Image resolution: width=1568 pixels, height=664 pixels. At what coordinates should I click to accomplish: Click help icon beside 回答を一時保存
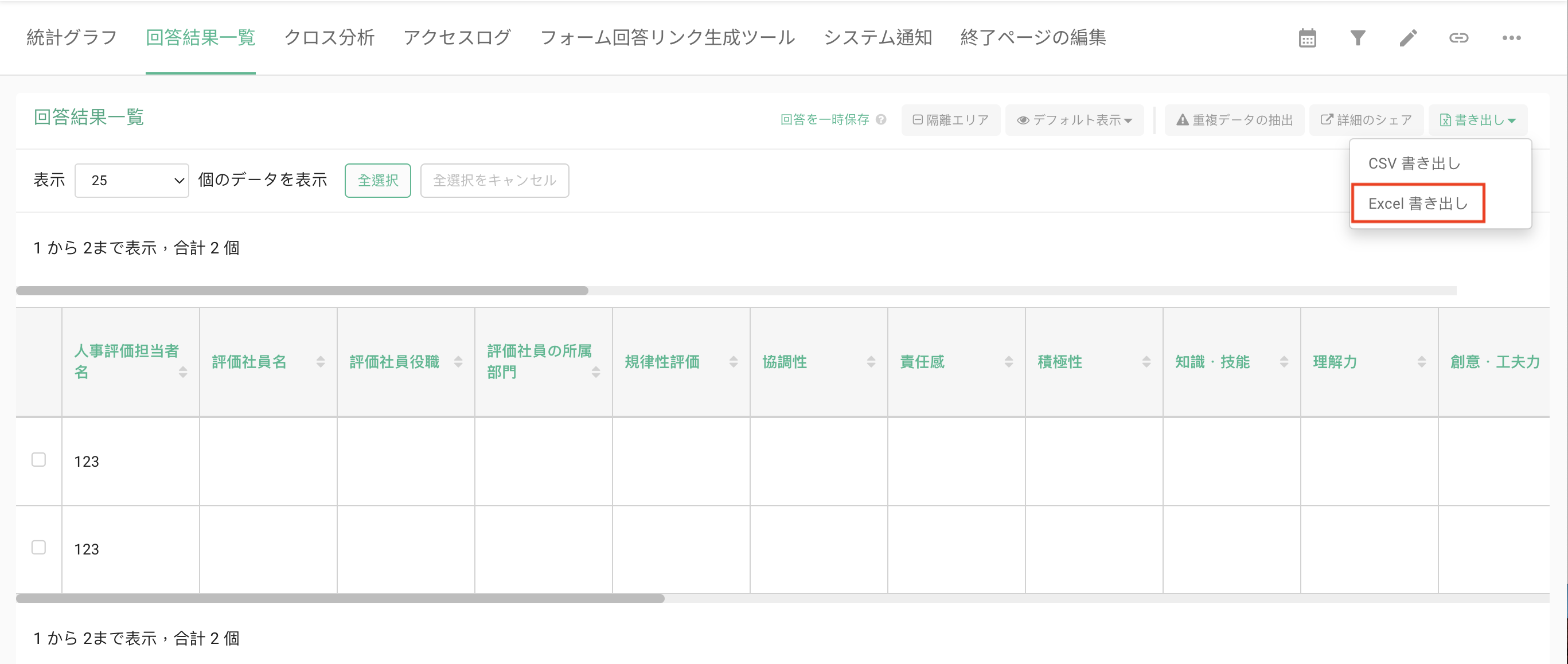coord(881,120)
